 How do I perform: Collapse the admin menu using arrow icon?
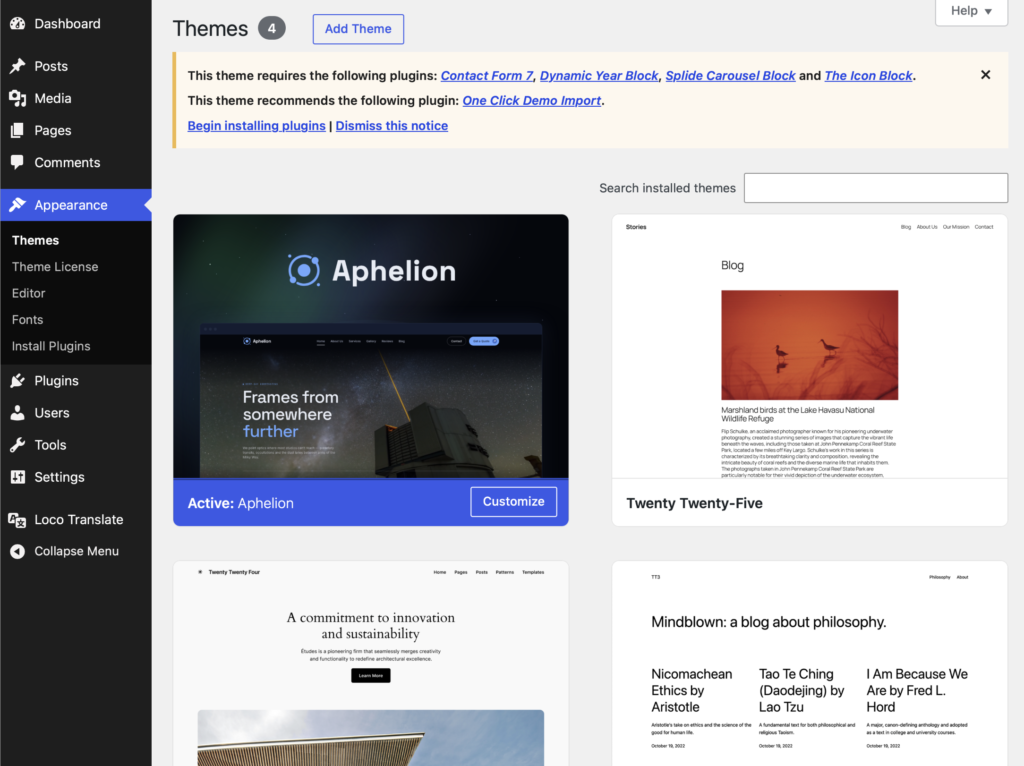tap(18, 551)
